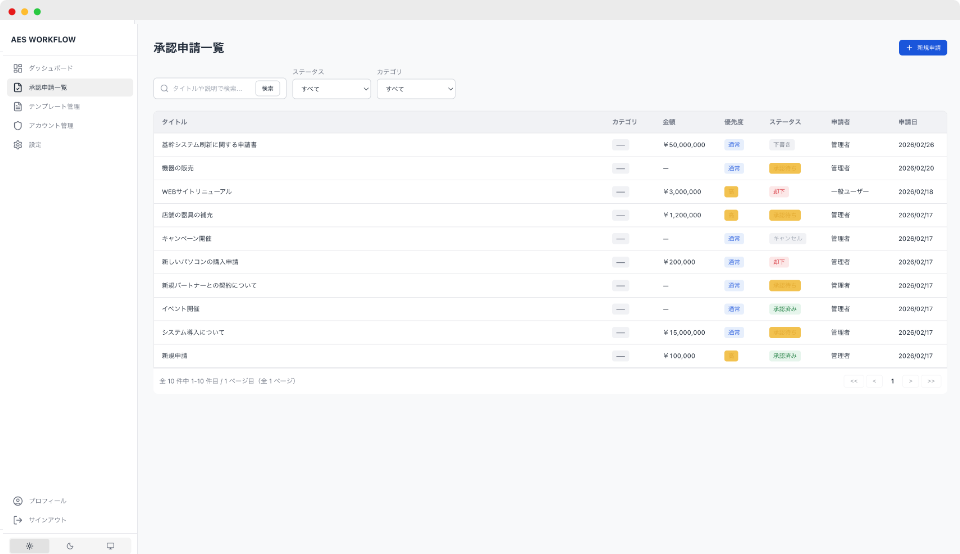Go to the テンプレート管理 menu item
Screen dimensions: 960x554
pyautogui.click(x=54, y=106)
